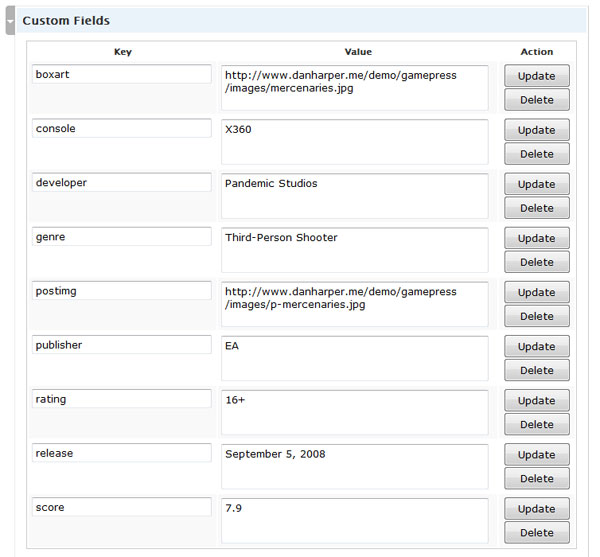The height and width of the screenshot is (557, 600).
Task: Edit the p-mercenaries.jpg URL value
Action: 355,305
